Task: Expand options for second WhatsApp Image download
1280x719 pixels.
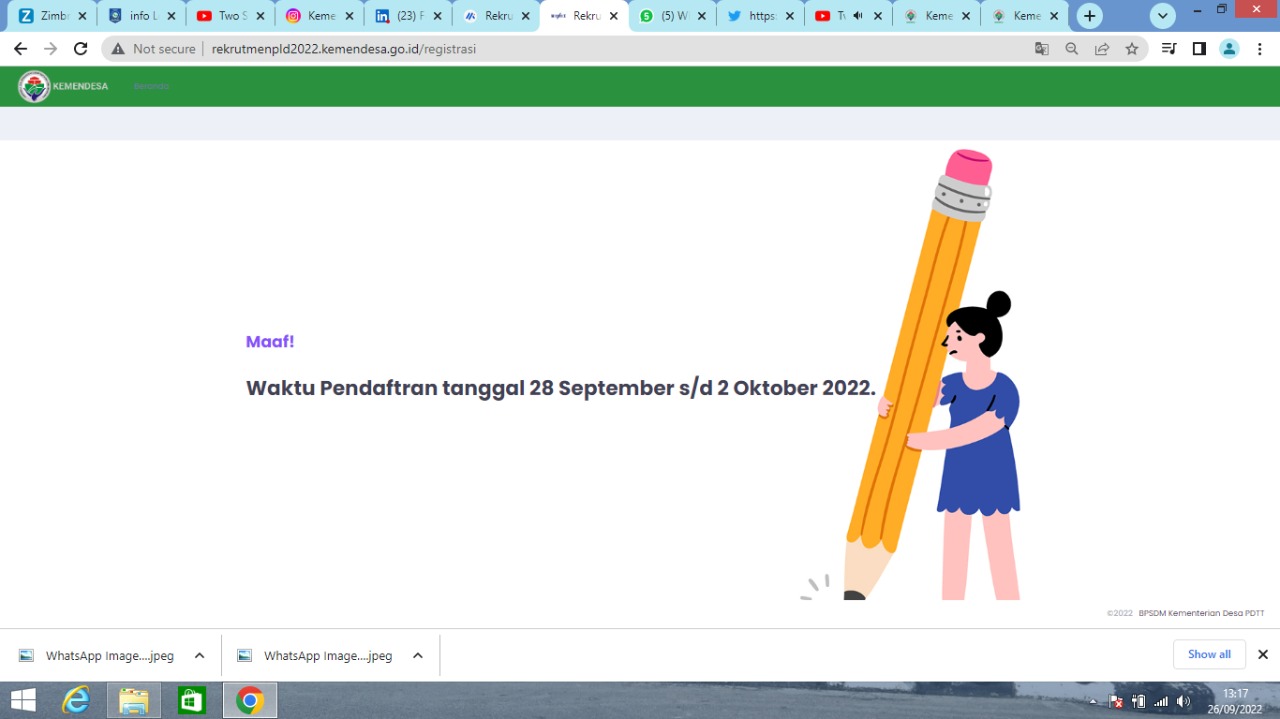Action: tap(417, 656)
